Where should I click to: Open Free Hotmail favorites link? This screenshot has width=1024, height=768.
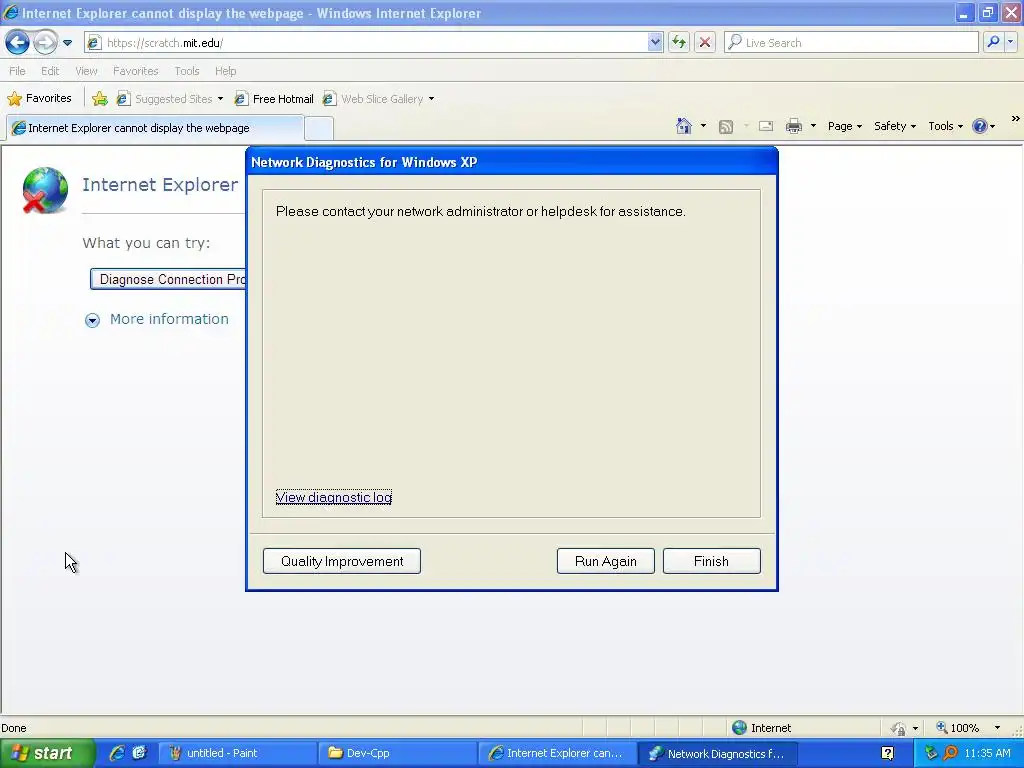point(274,99)
